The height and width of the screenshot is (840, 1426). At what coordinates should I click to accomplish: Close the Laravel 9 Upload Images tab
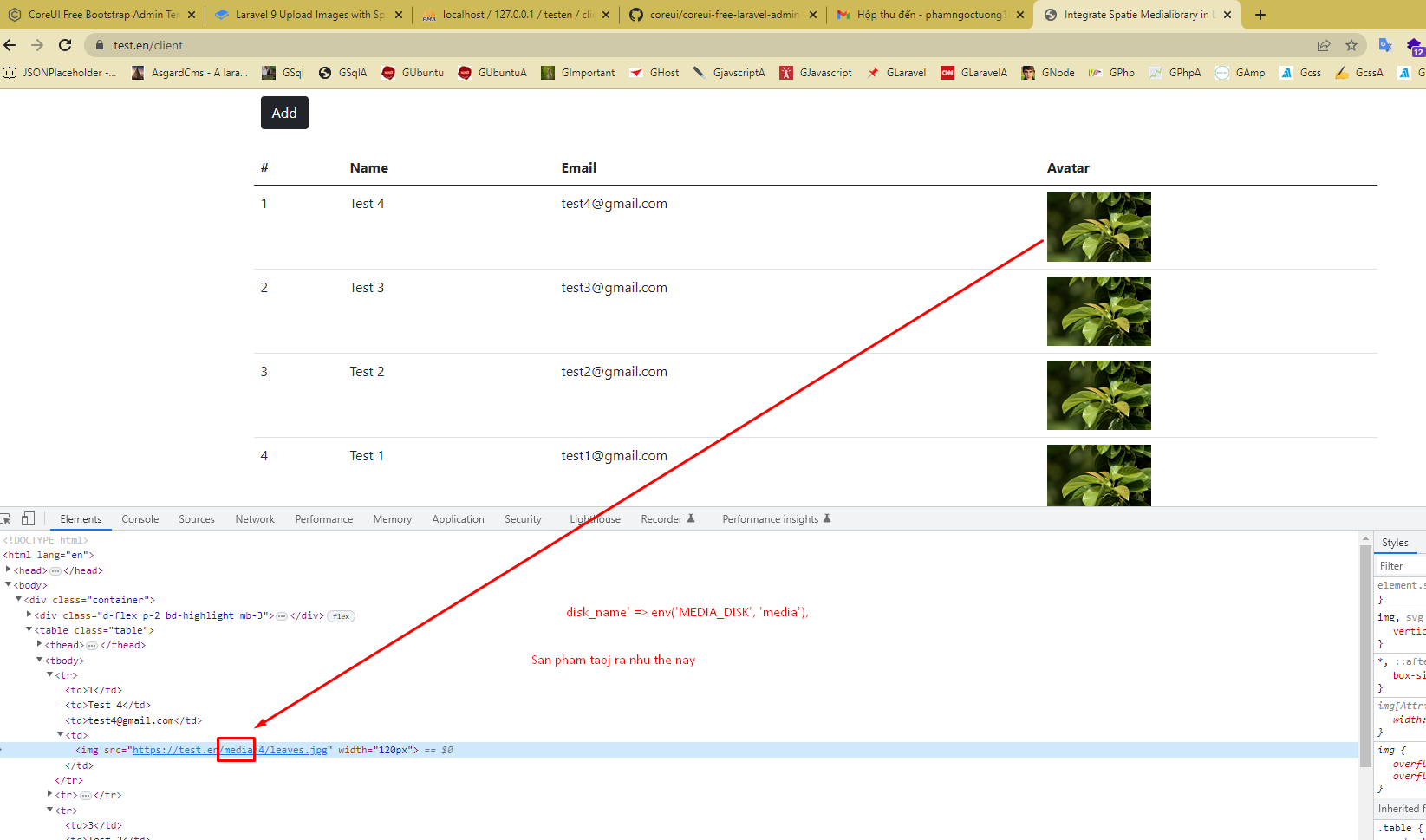tap(399, 15)
